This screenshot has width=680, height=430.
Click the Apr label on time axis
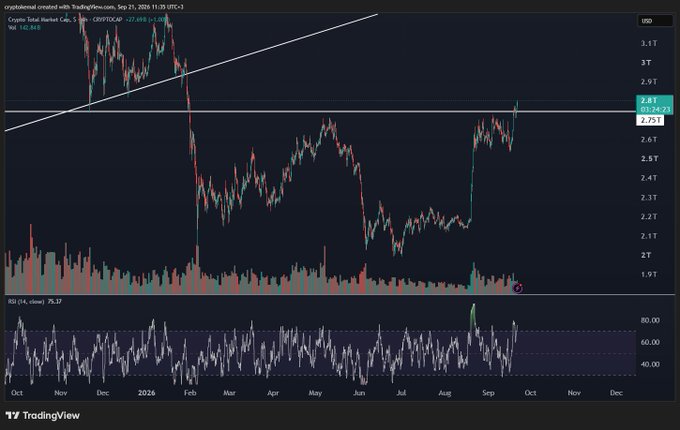[273, 393]
